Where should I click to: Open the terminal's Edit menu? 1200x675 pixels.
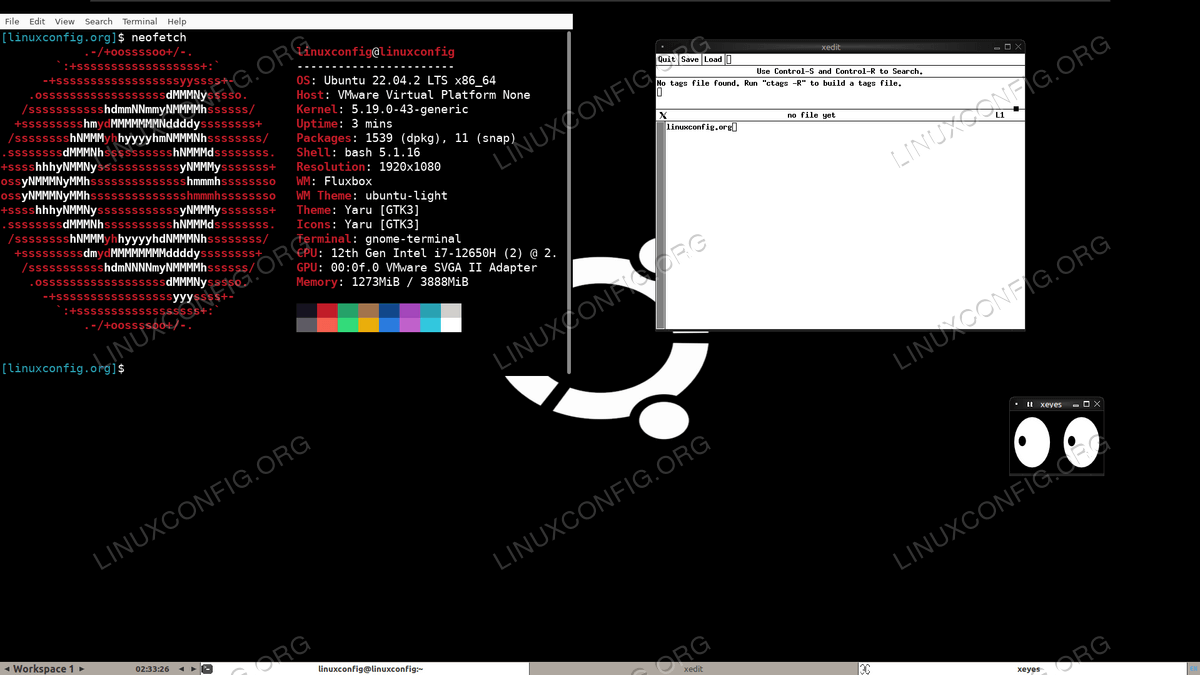click(37, 21)
